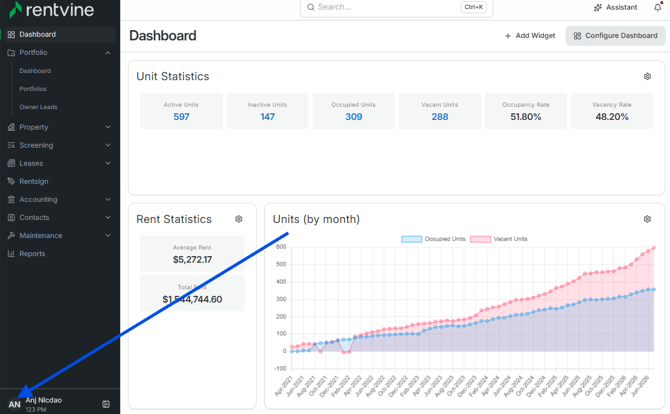The width and height of the screenshot is (670, 414).
Task: Click the Configure Dashboard button
Action: click(615, 36)
